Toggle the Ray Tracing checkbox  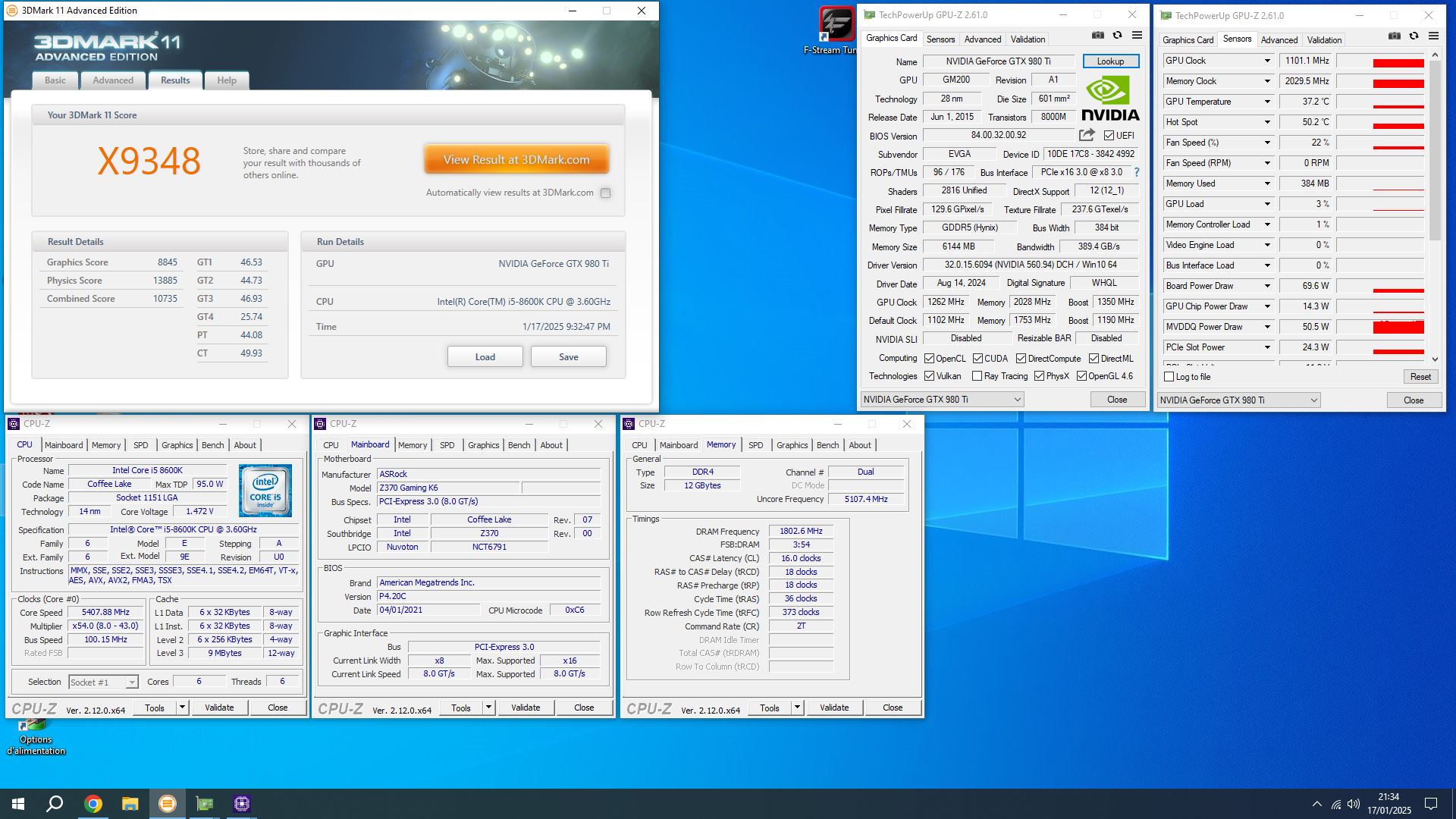click(977, 376)
